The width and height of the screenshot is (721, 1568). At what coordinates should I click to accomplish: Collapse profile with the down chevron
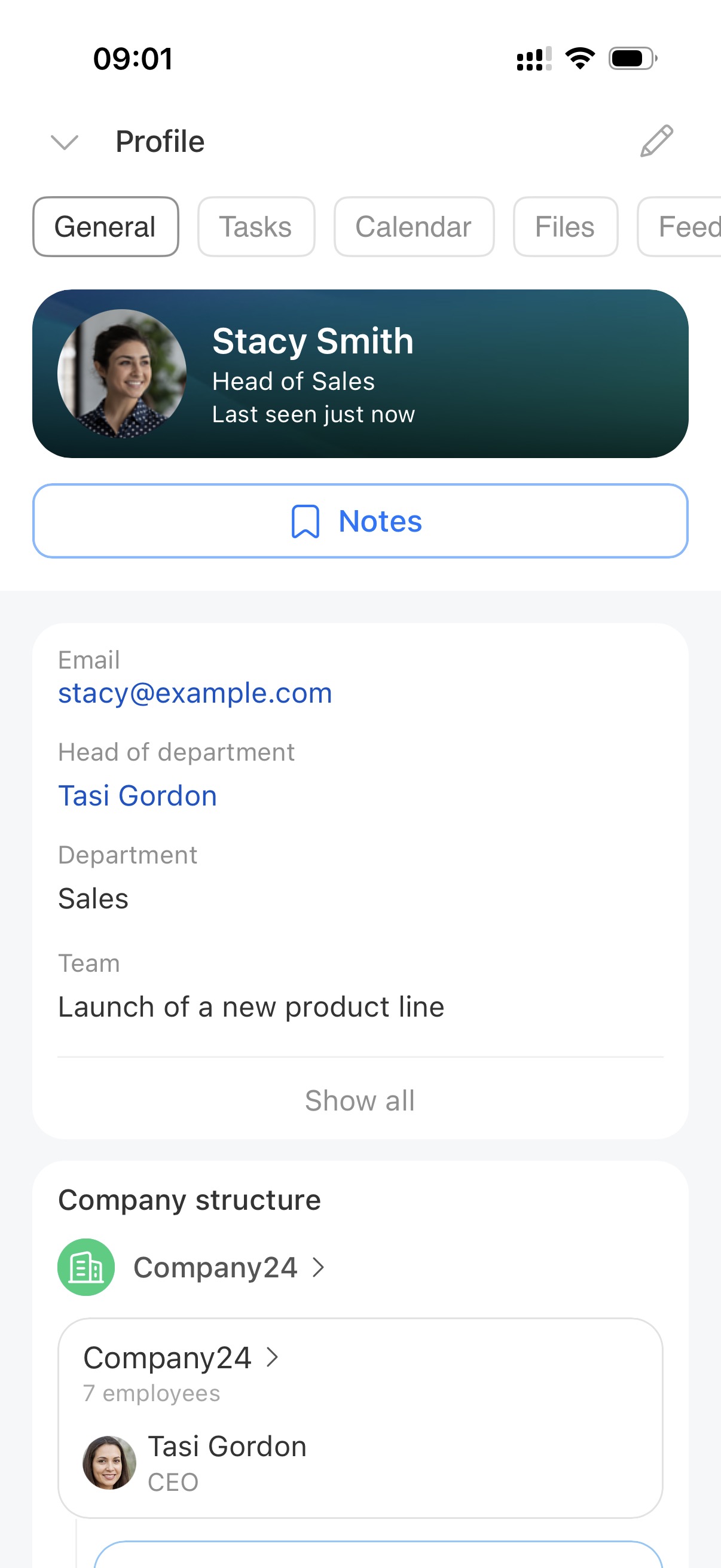pos(65,142)
